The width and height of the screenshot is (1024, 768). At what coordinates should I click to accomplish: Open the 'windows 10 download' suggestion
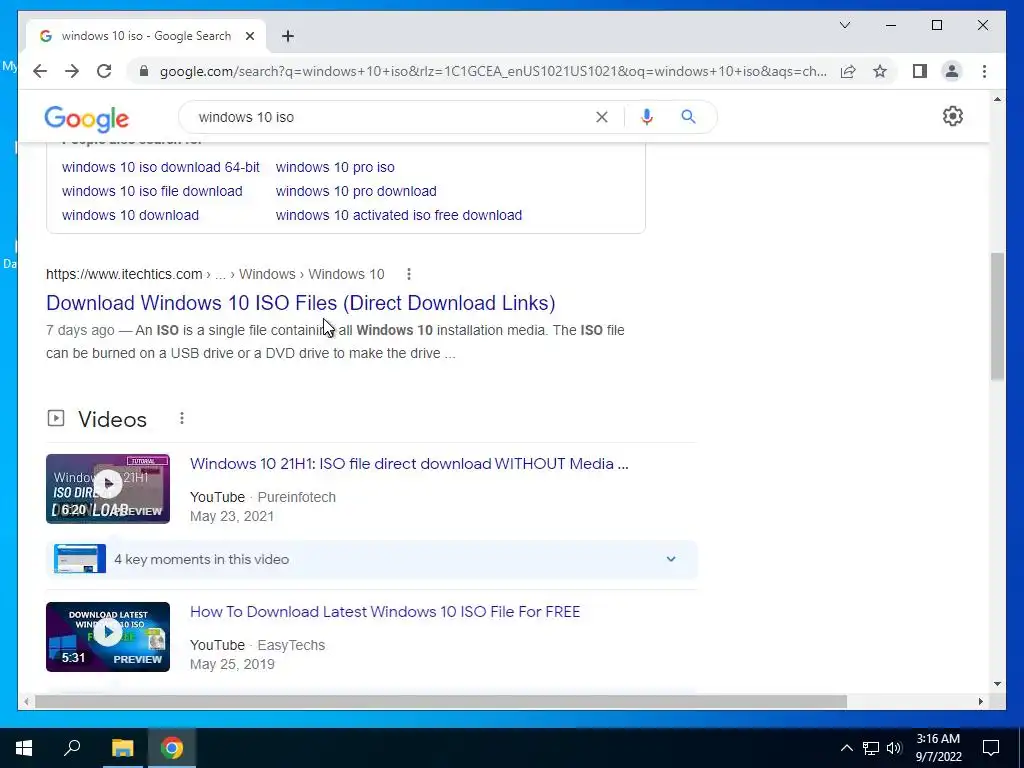[x=131, y=215]
